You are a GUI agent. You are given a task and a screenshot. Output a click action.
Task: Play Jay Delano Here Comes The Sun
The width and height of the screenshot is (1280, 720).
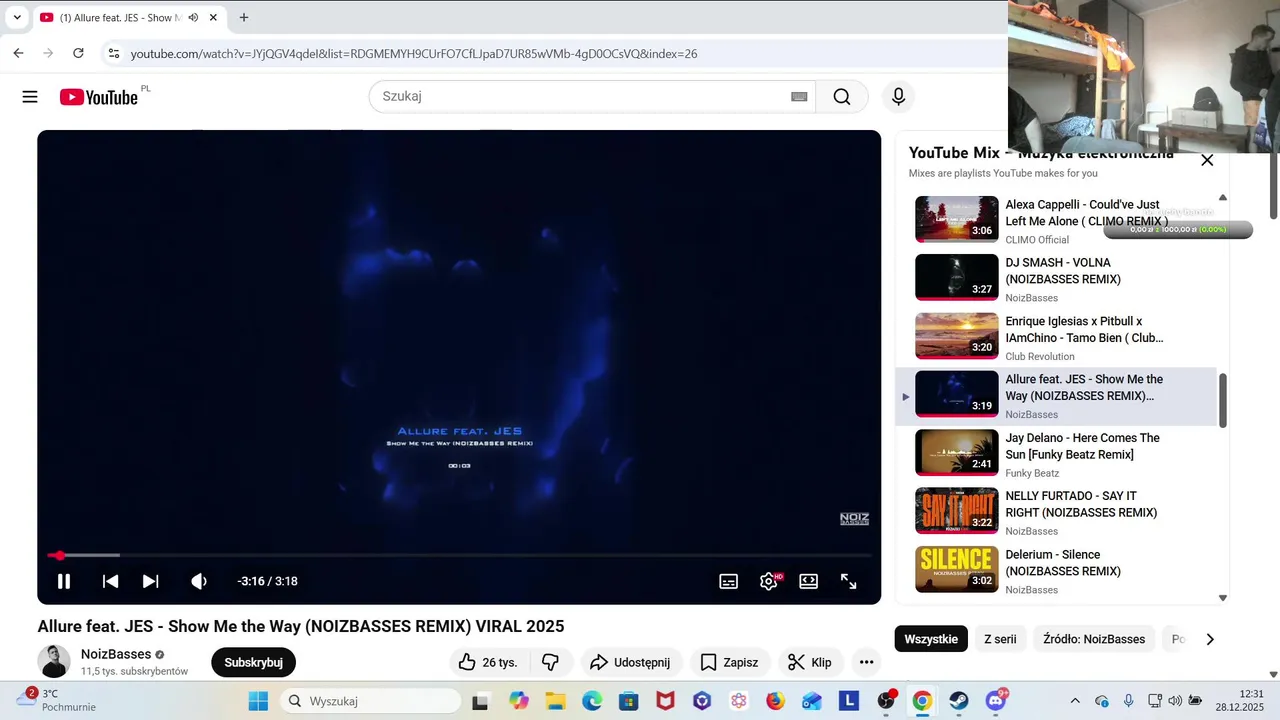[1058, 454]
